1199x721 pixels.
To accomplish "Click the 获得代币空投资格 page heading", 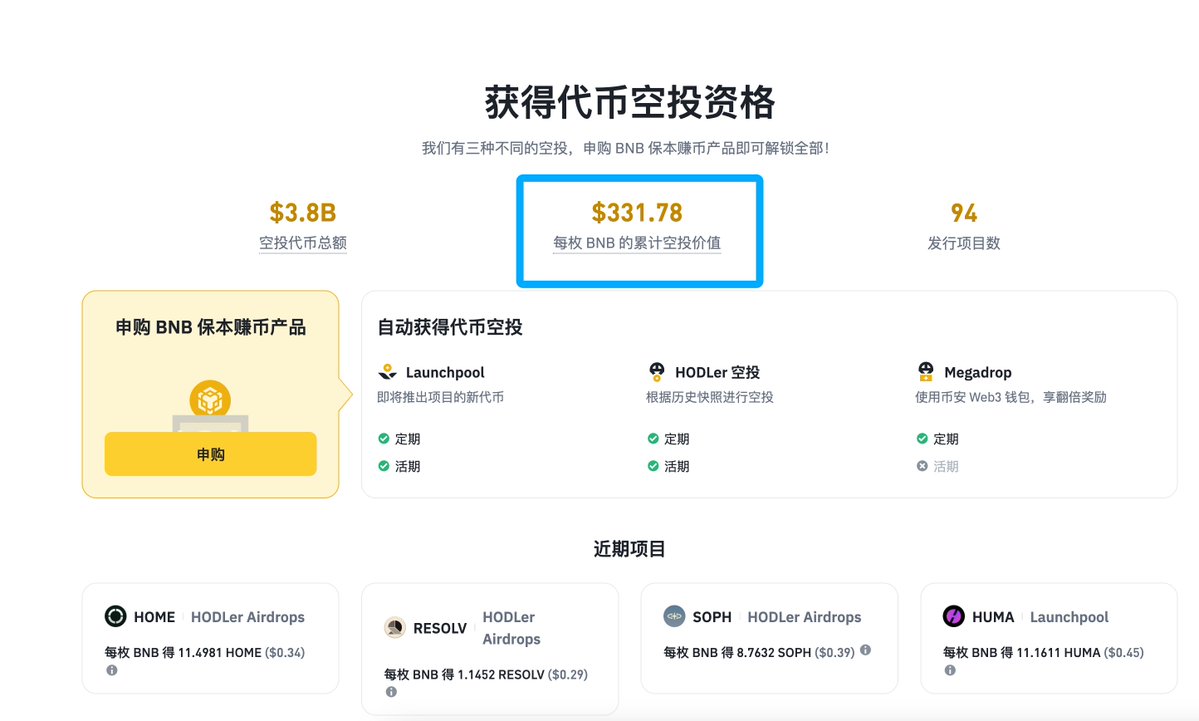I will [x=630, y=102].
